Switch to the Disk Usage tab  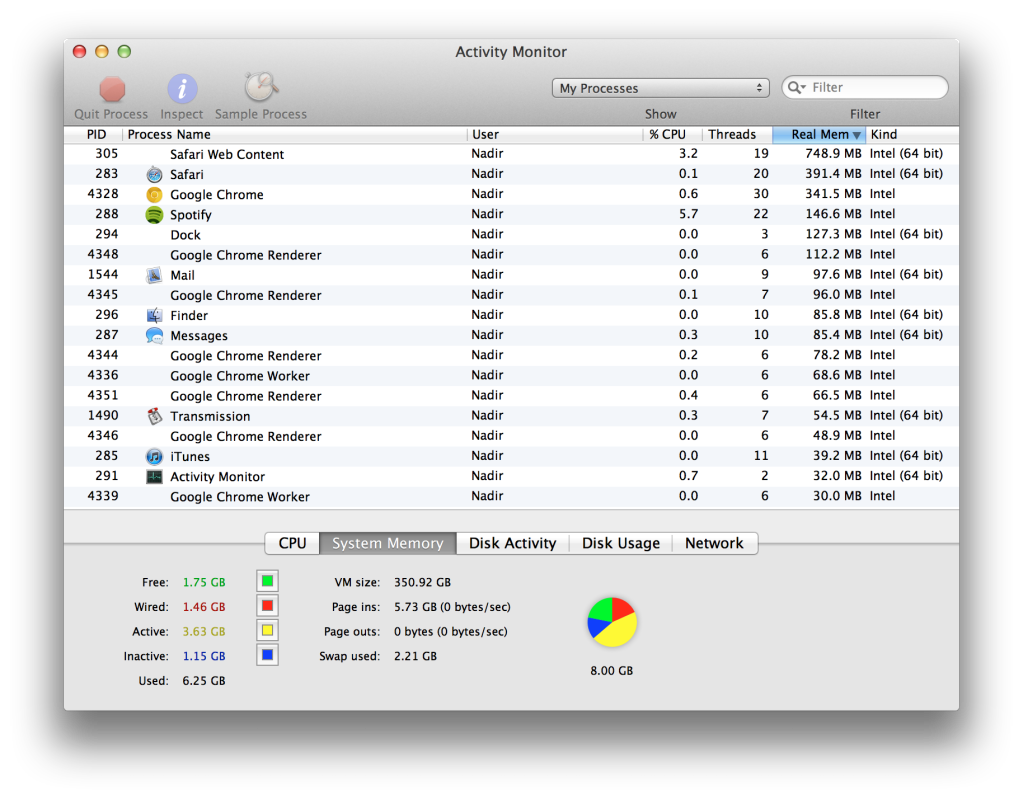coord(620,543)
